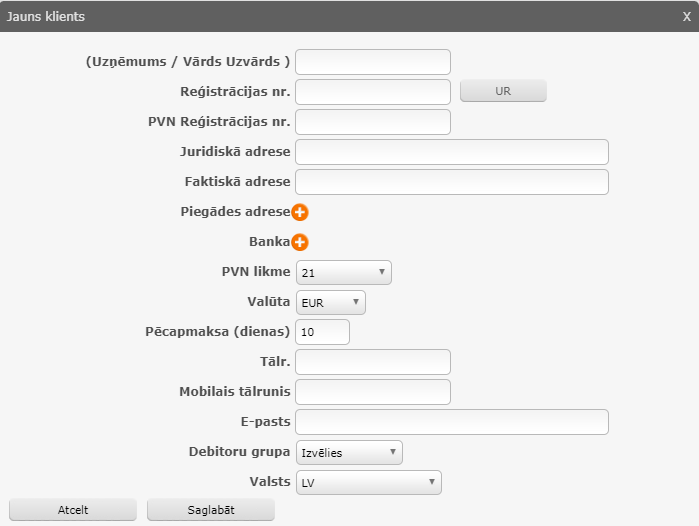Click the Saglabāt save button
Viewport: 699px width, 526px height.
point(210,509)
